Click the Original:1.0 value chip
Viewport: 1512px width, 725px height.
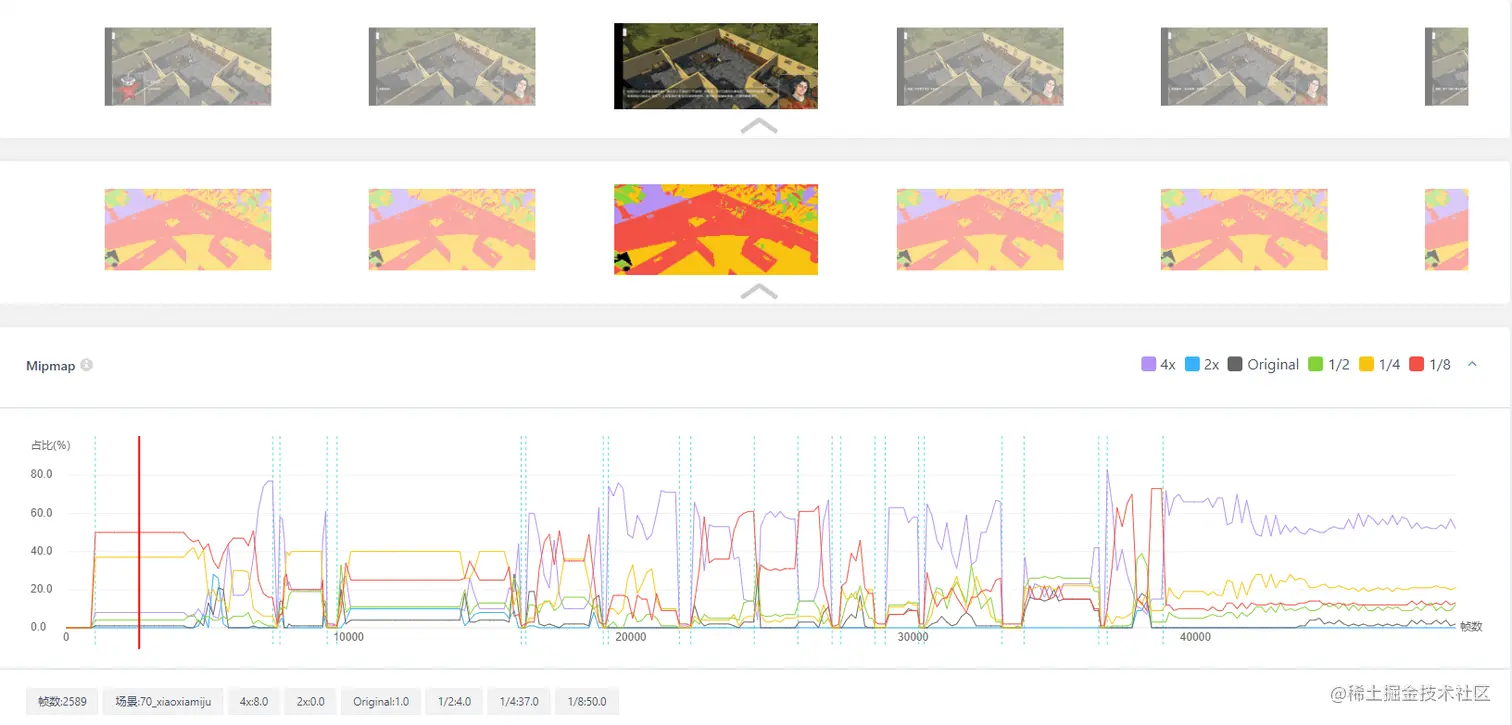coord(381,702)
